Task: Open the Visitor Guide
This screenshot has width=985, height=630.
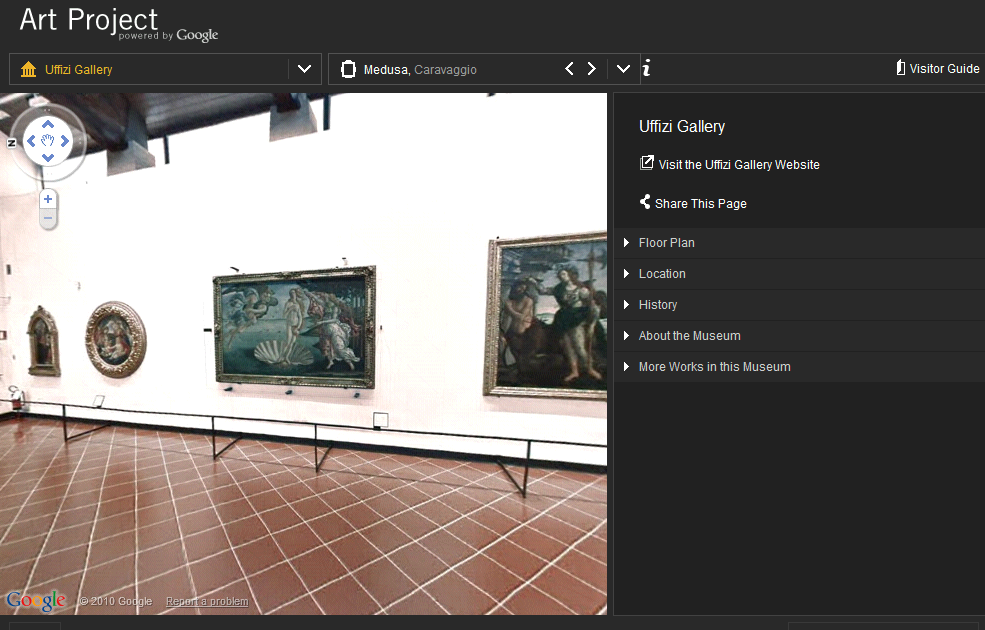Action: (x=937, y=68)
